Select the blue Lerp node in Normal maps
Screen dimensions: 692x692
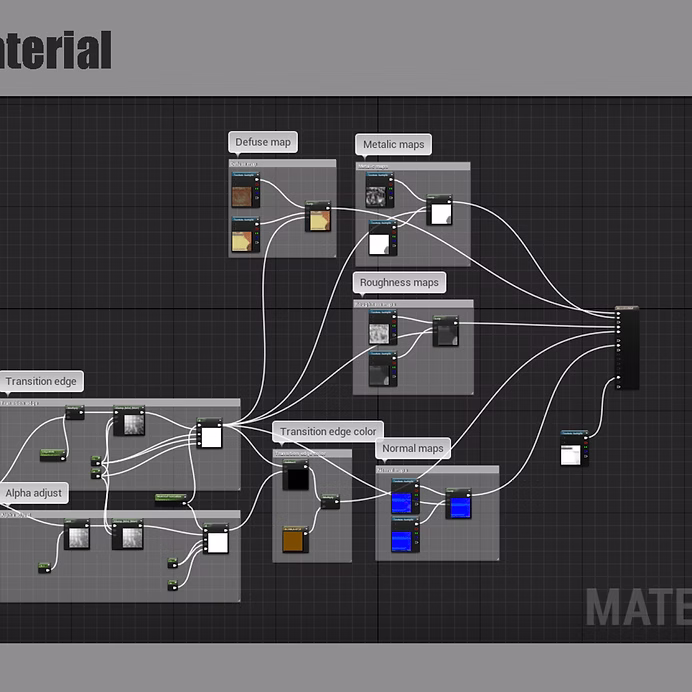tap(459, 504)
